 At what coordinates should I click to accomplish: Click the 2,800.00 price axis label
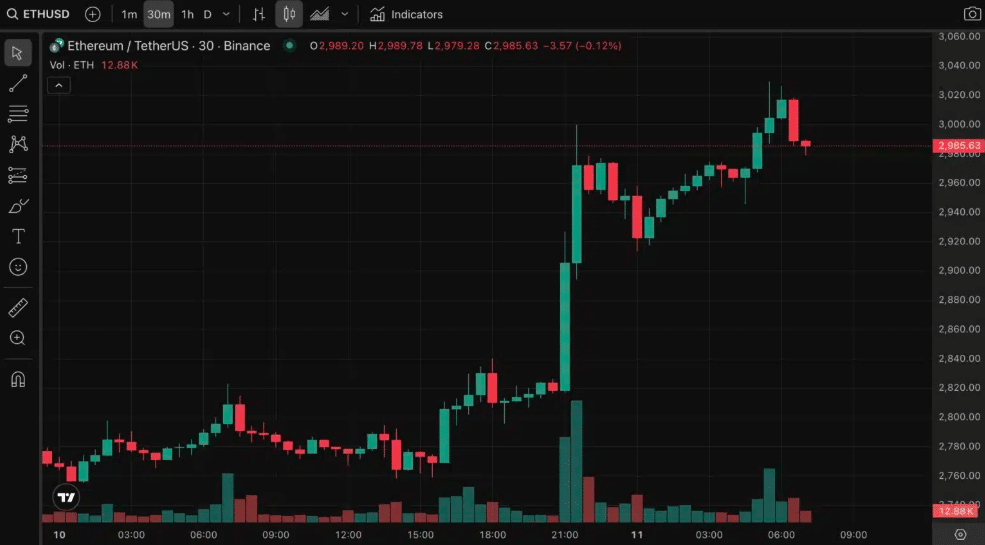[959, 417]
